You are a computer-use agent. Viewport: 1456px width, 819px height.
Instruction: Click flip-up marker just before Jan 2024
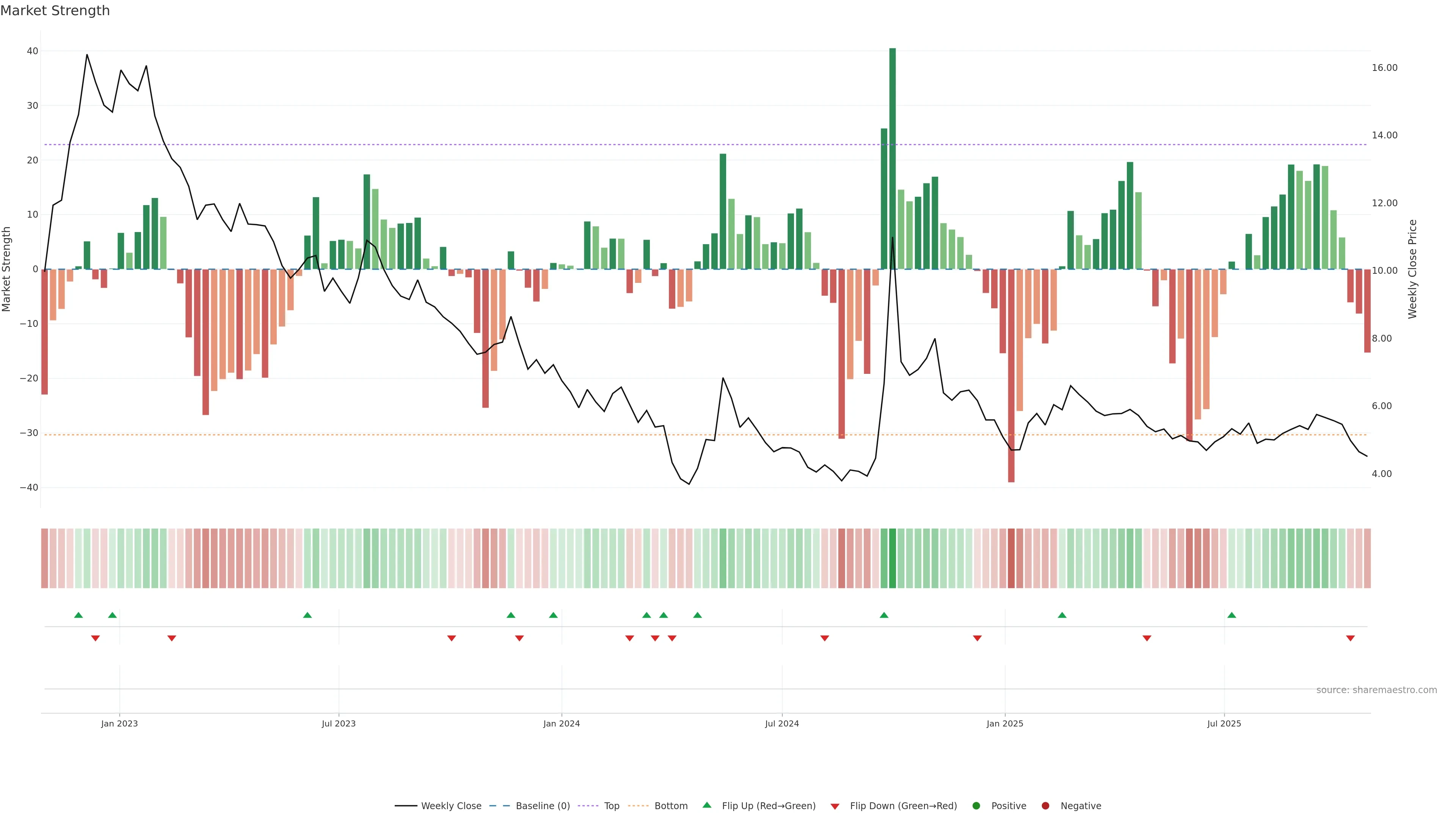click(x=553, y=615)
